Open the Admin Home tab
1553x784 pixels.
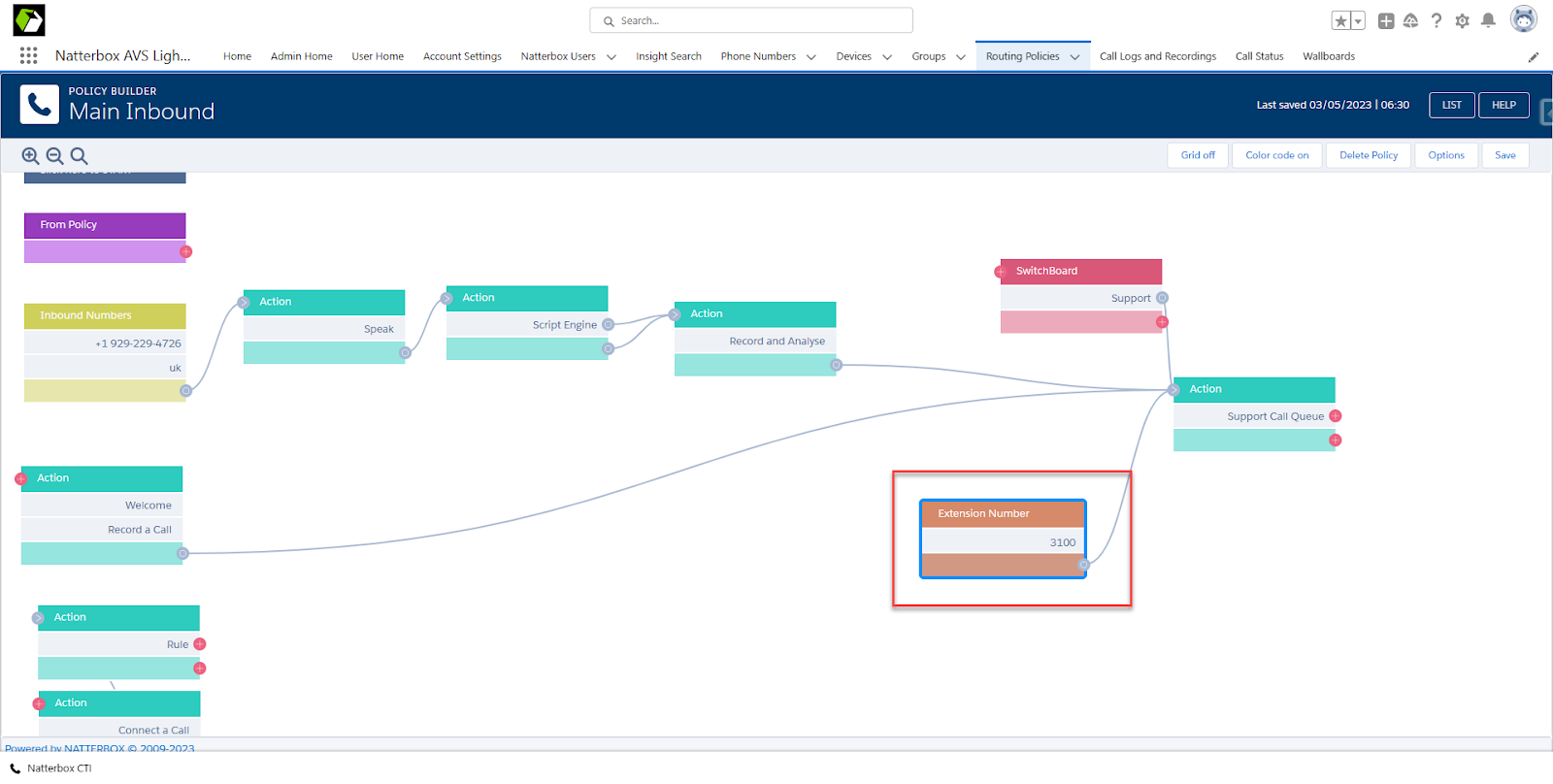point(302,56)
